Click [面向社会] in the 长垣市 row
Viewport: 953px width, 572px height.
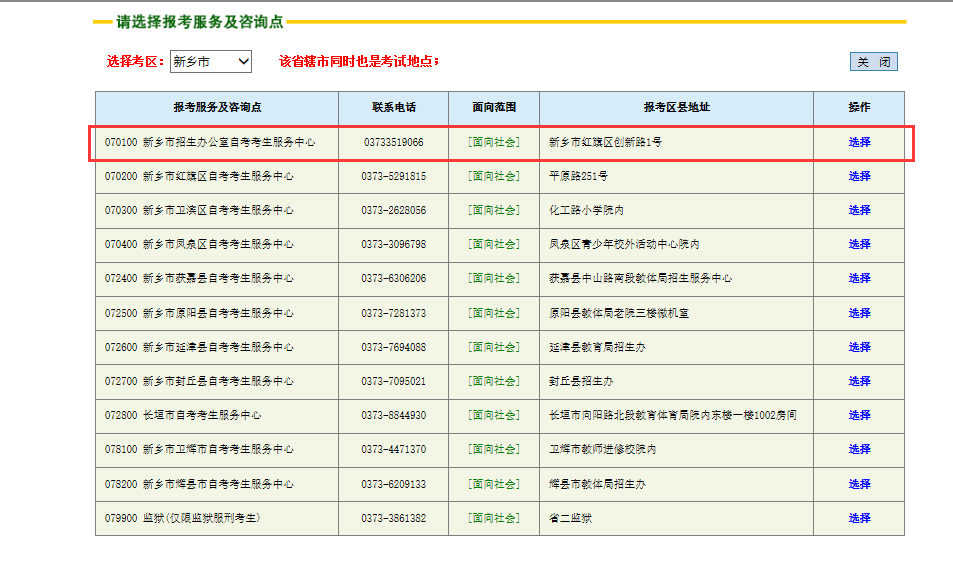coord(494,415)
